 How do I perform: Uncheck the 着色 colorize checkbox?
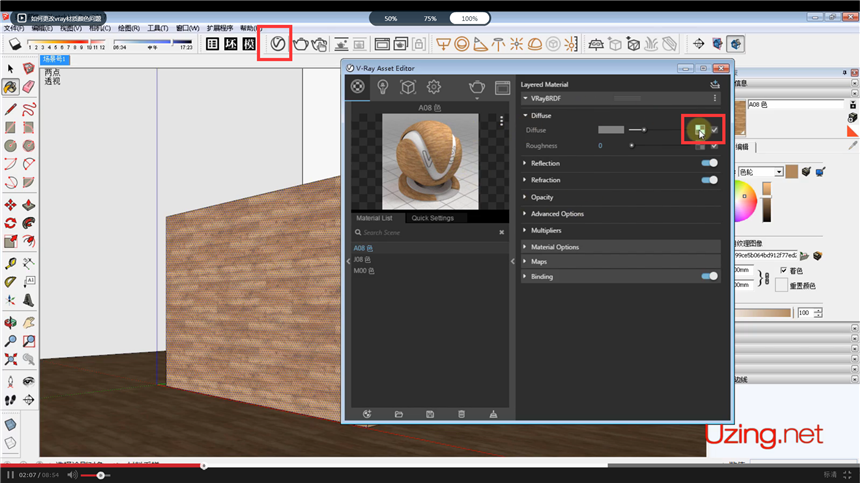(784, 270)
